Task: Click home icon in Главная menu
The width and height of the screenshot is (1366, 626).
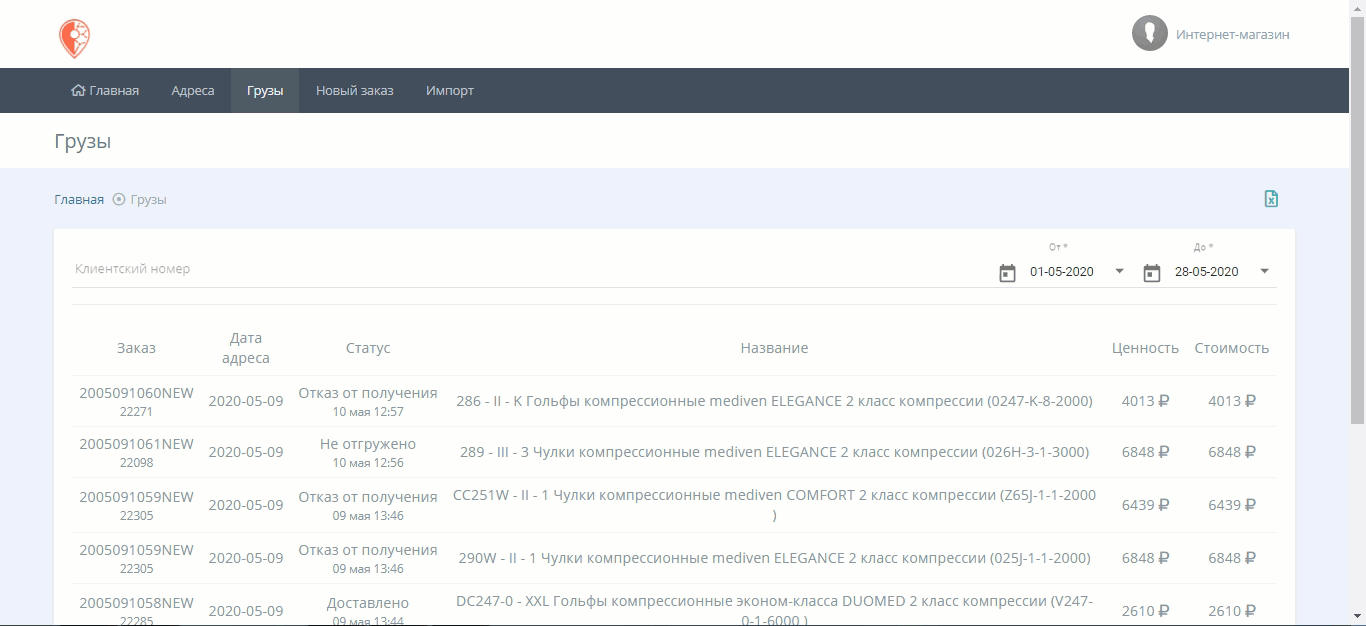Action: click(x=78, y=90)
